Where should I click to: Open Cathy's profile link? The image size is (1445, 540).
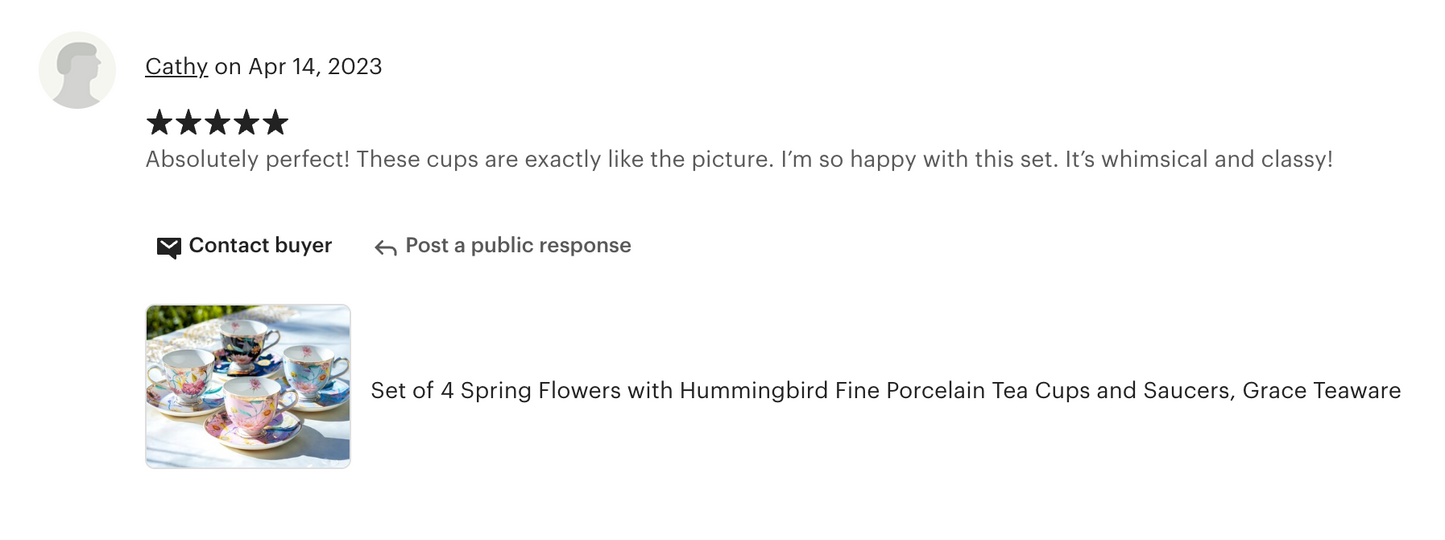point(176,67)
